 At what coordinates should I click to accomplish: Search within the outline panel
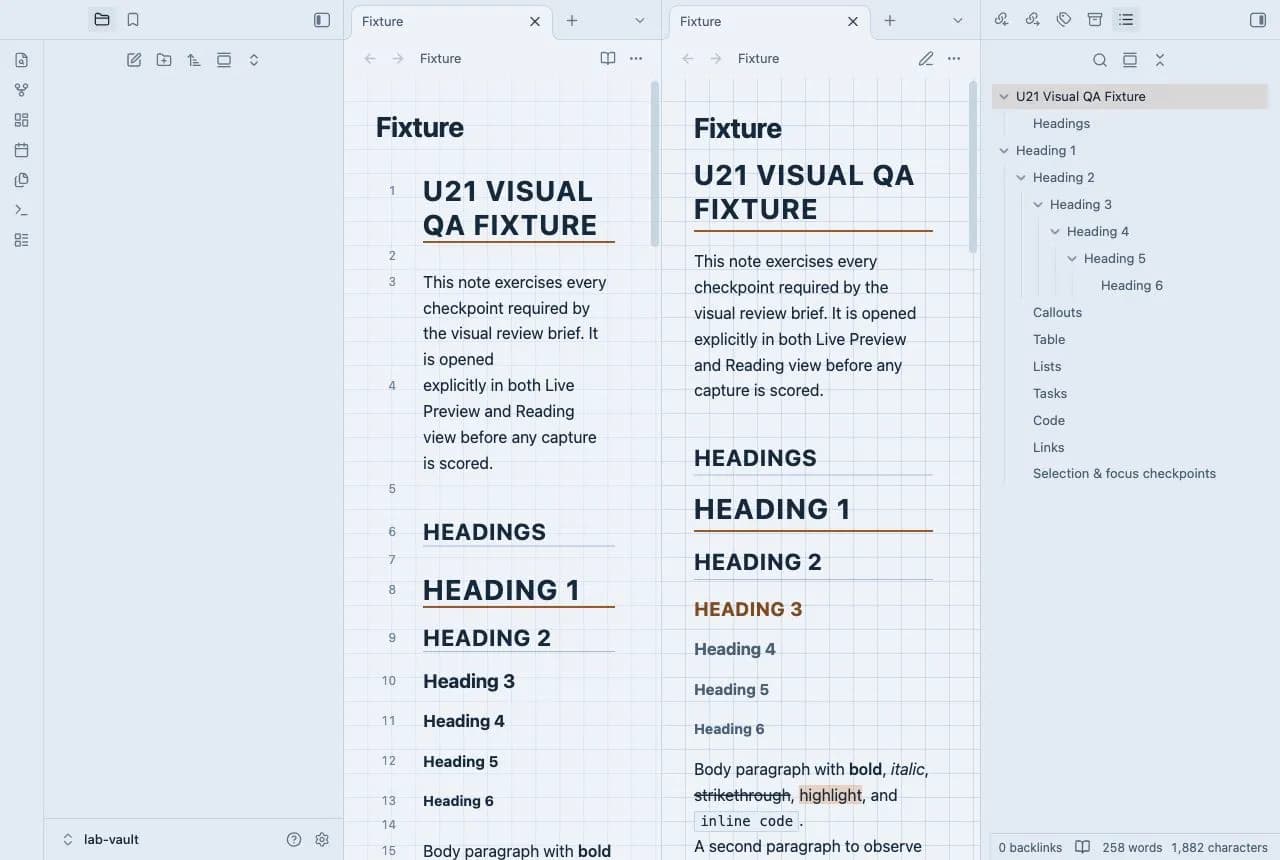click(1100, 60)
